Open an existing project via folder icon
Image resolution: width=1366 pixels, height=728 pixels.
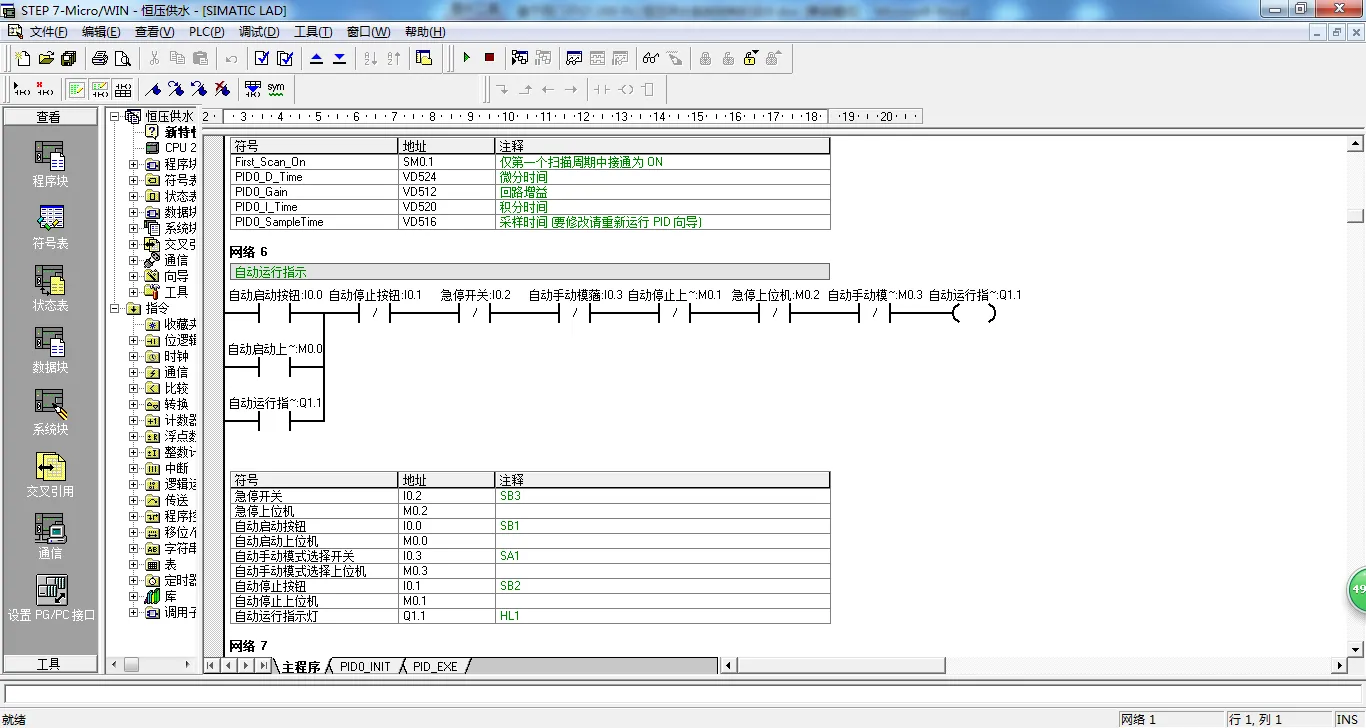click(46, 58)
